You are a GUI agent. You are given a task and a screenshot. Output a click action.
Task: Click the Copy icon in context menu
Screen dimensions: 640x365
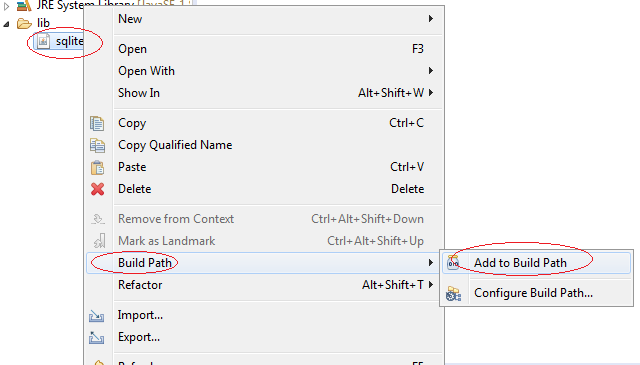click(97, 123)
